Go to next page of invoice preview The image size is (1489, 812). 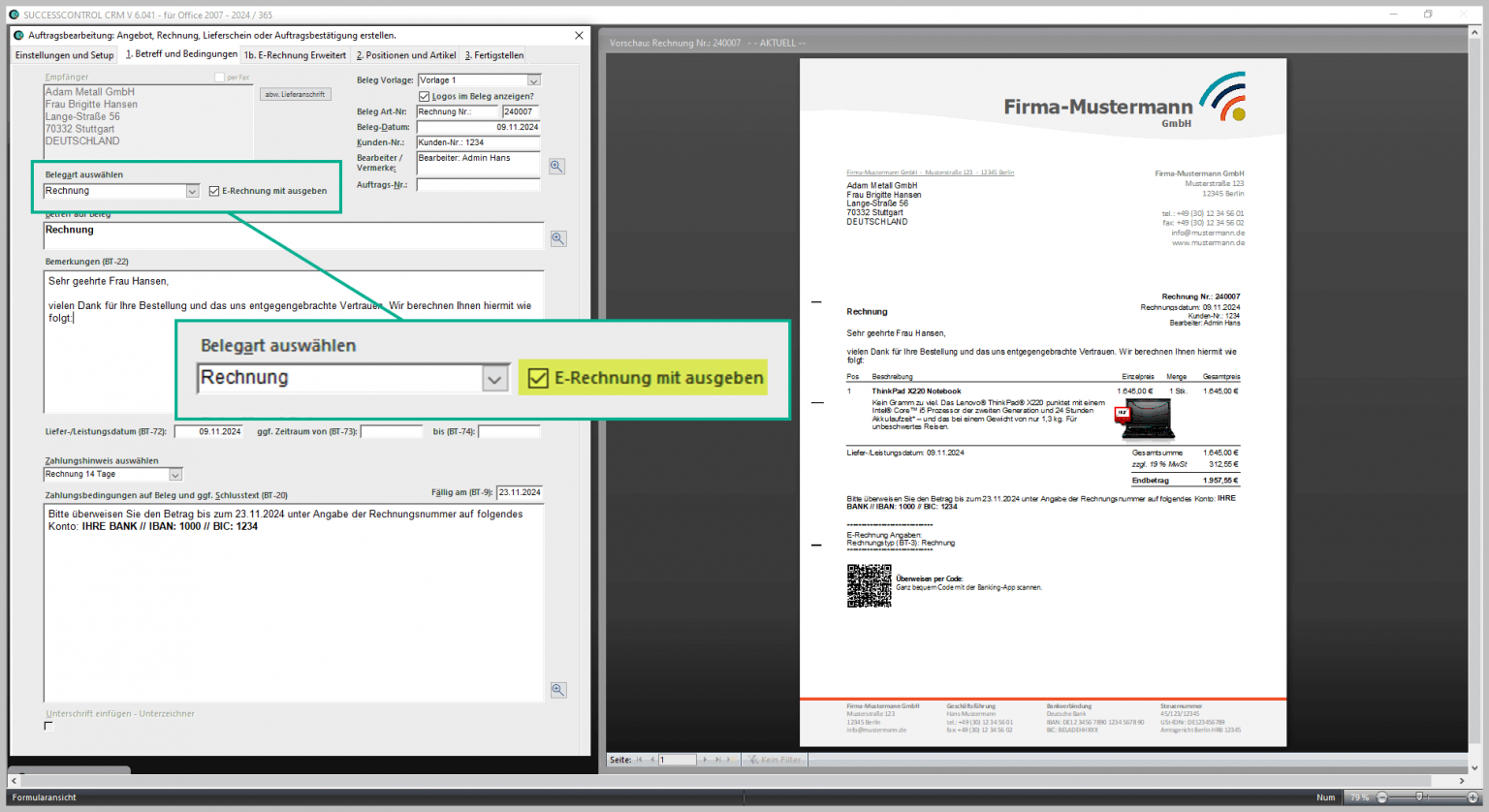(706, 759)
